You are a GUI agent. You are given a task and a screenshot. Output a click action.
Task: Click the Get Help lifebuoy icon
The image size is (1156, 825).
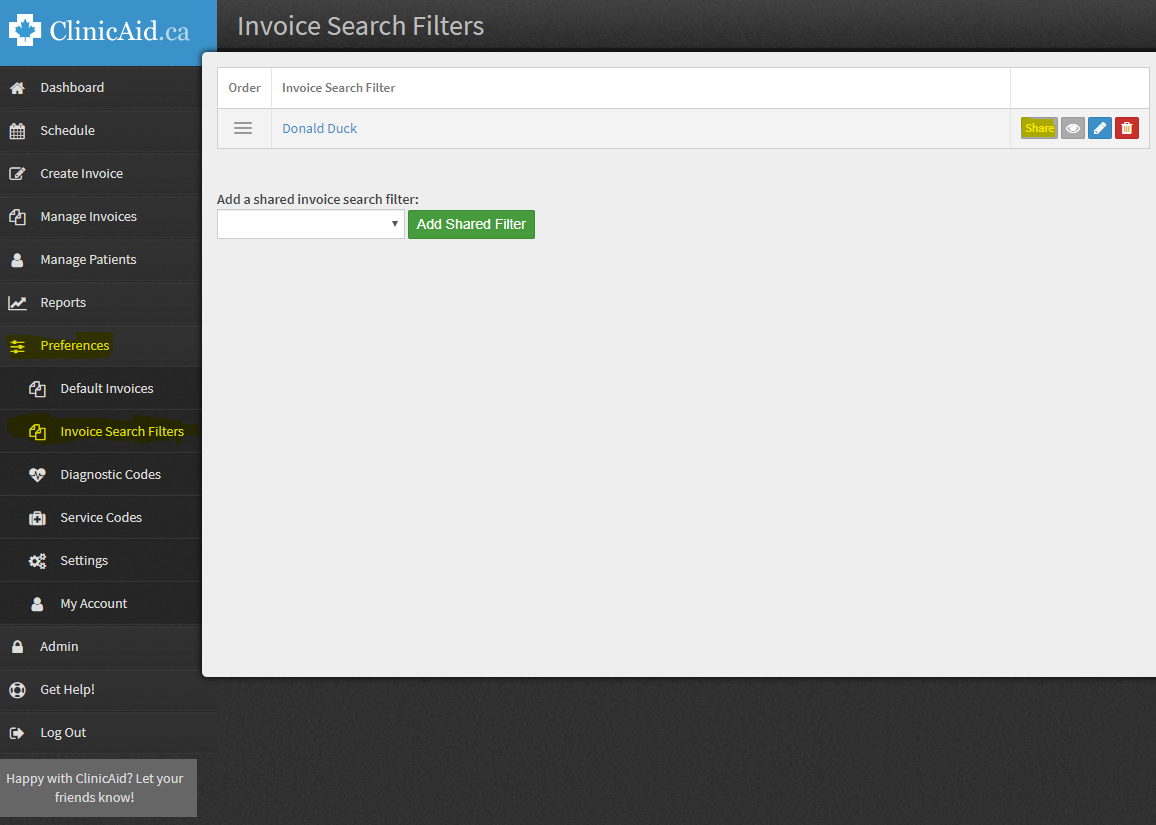(x=18, y=690)
